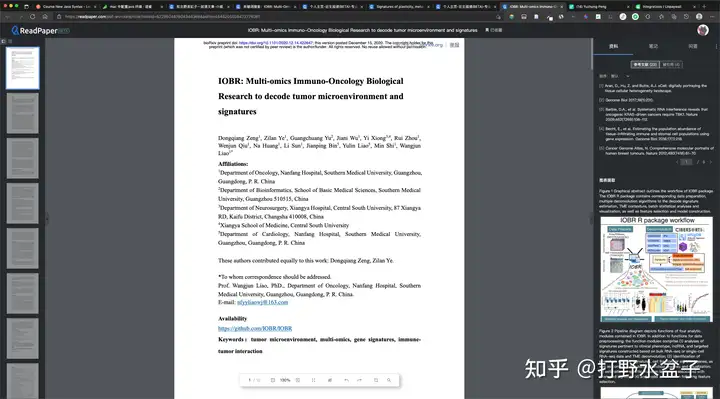Screen dimensions: 720x399
Task: Toggle the thumbnail panel icon at top left
Action: click(x=4, y=41)
